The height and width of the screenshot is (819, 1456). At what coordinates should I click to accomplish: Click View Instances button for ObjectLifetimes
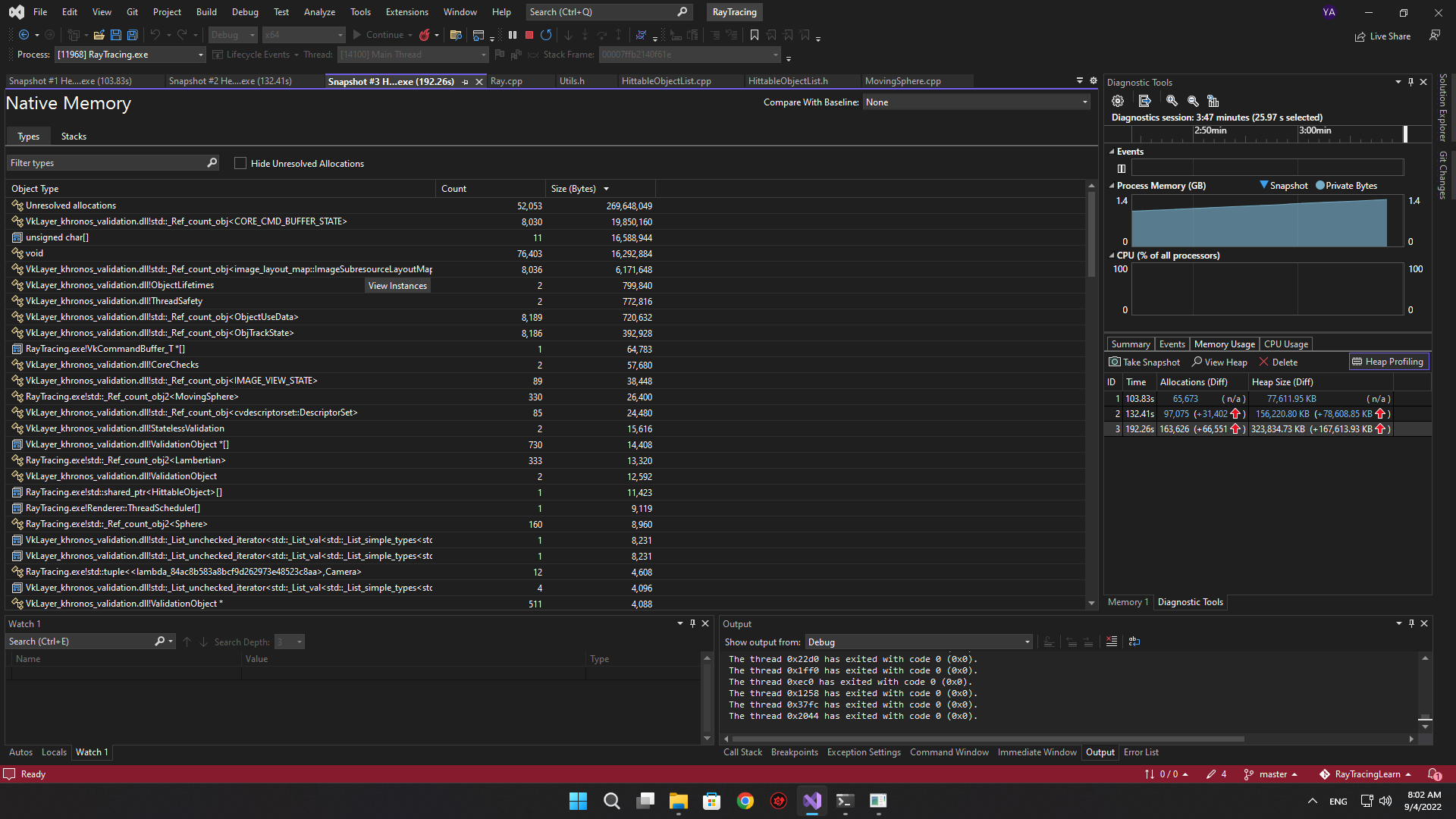(x=396, y=285)
